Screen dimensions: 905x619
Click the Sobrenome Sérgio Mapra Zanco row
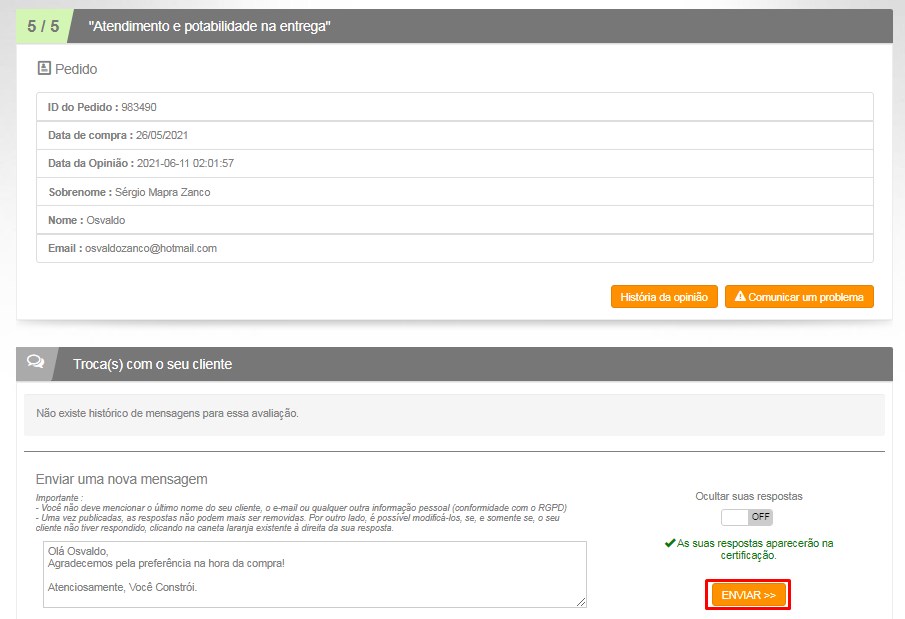point(454,192)
